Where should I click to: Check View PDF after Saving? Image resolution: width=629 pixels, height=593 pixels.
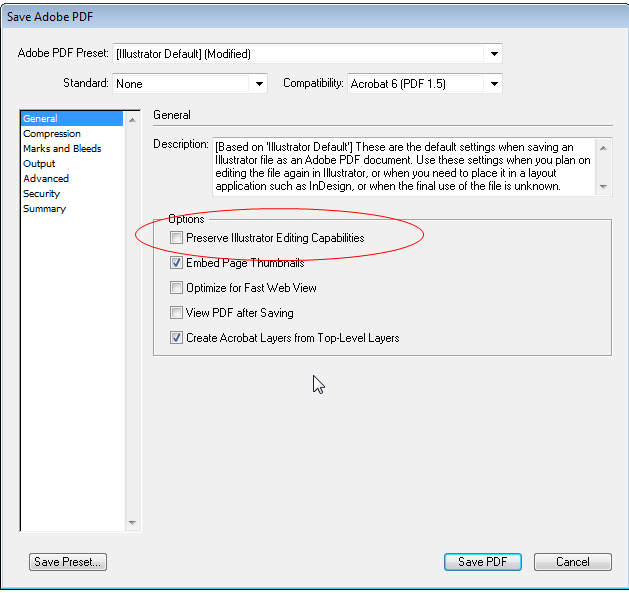[176, 313]
